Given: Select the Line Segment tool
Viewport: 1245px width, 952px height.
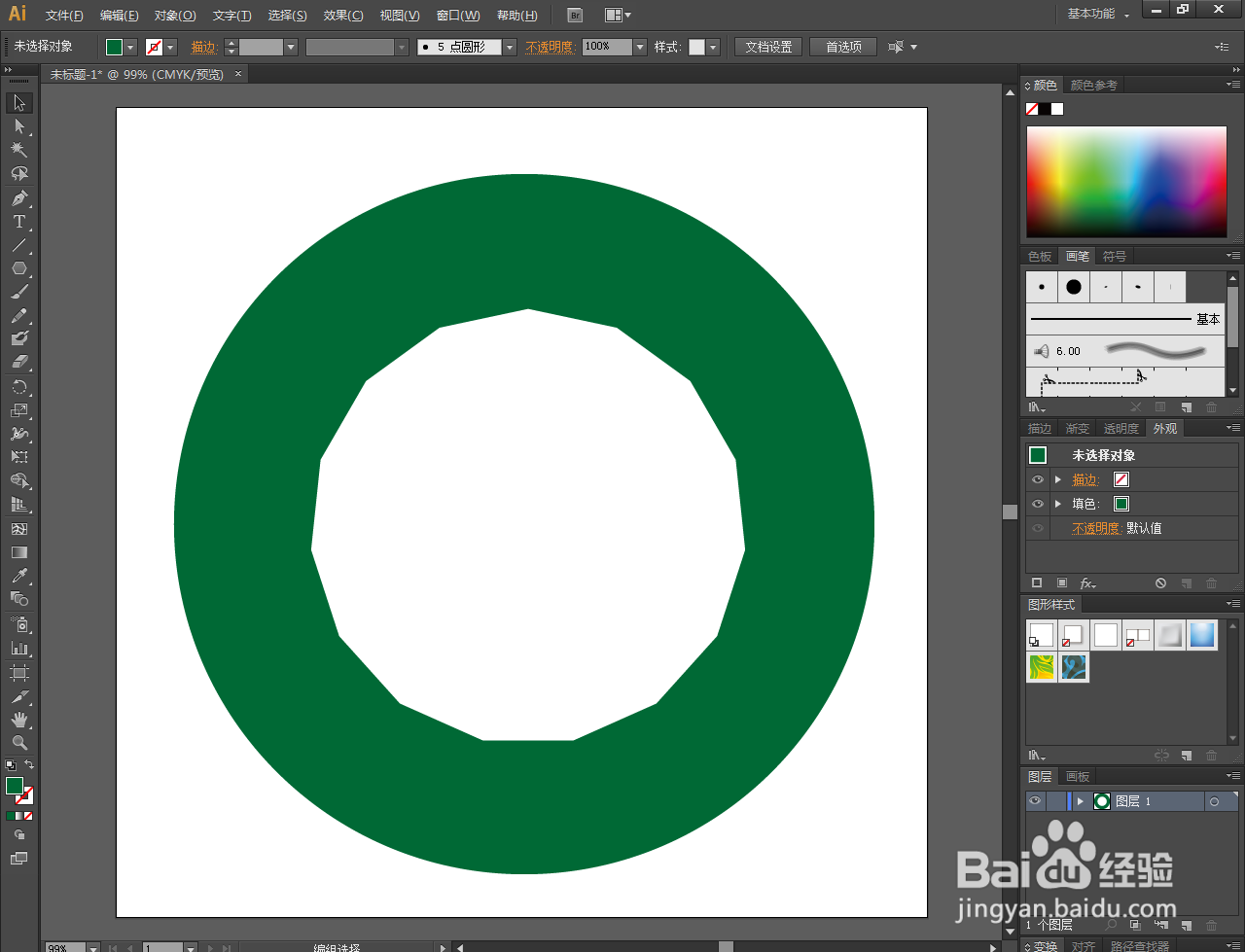Looking at the screenshot, I should (19, 245).
